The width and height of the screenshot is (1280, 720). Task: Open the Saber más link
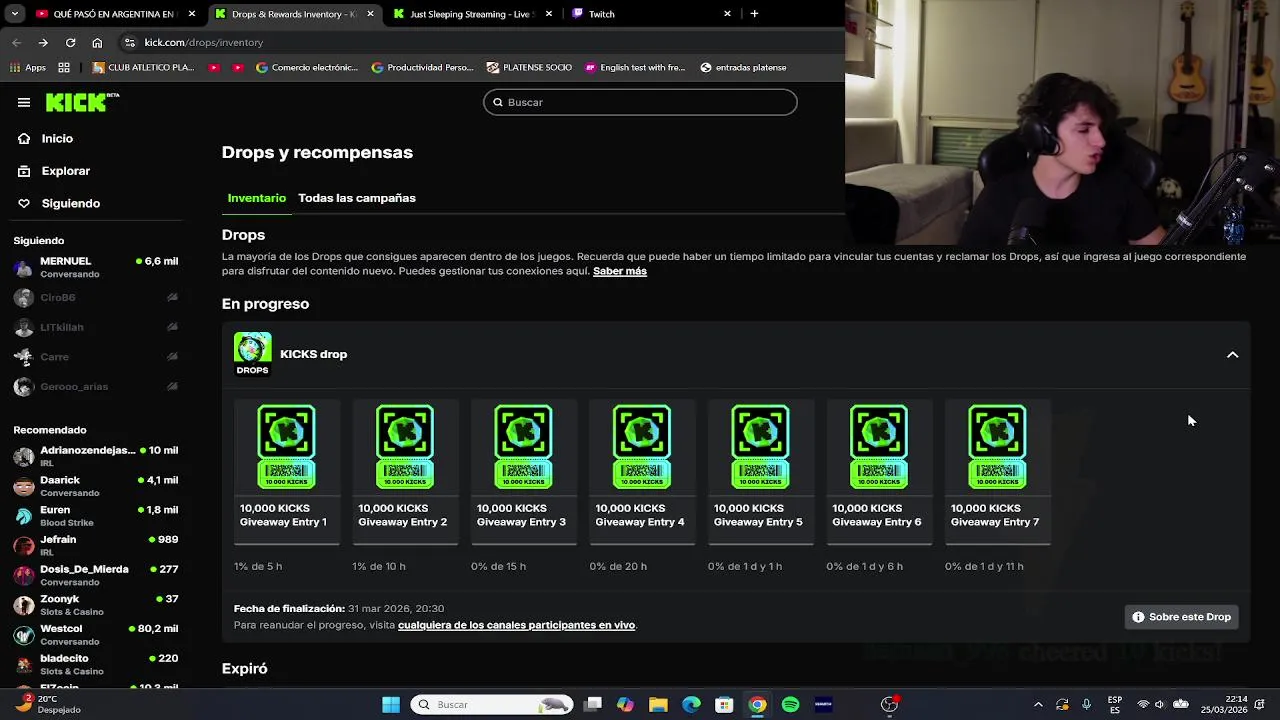click(620, 271)
